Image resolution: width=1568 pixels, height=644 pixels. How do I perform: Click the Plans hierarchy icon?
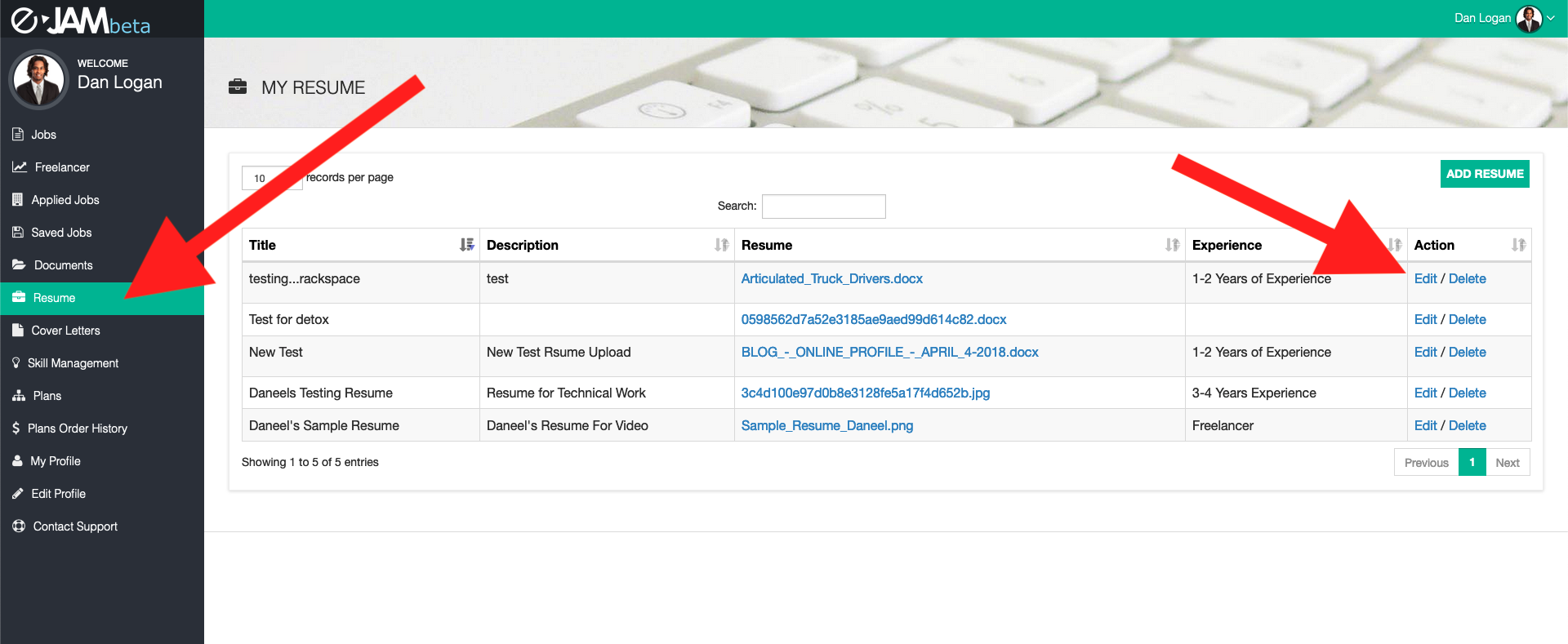point(19,396)
